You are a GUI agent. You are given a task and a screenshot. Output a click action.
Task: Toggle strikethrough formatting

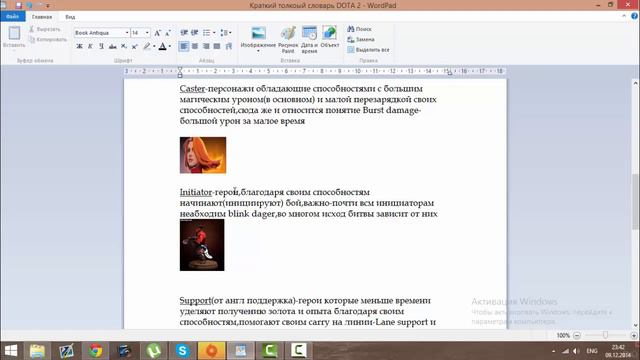tap(112, 47)
